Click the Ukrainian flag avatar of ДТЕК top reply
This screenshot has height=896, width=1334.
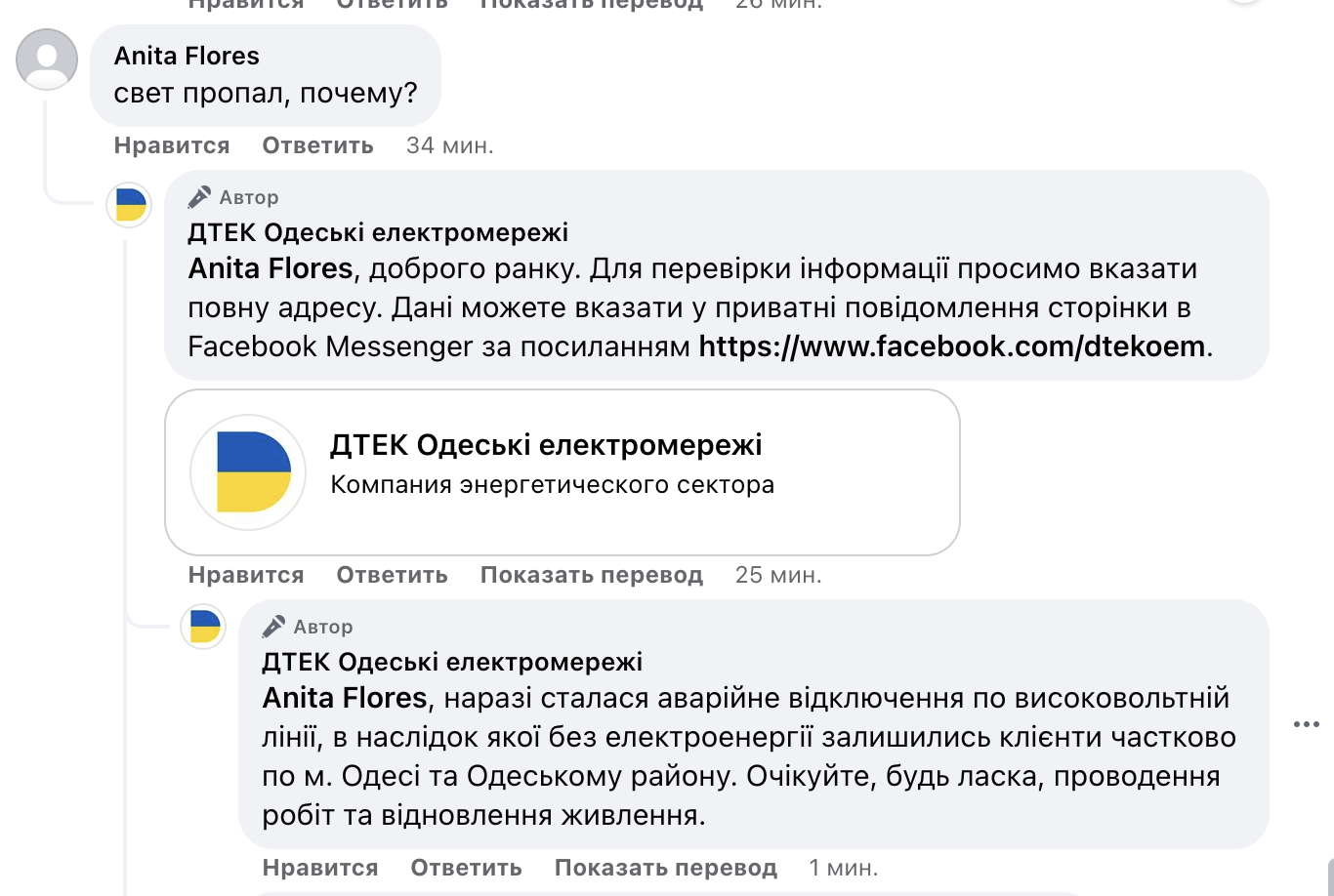point(128,205)
